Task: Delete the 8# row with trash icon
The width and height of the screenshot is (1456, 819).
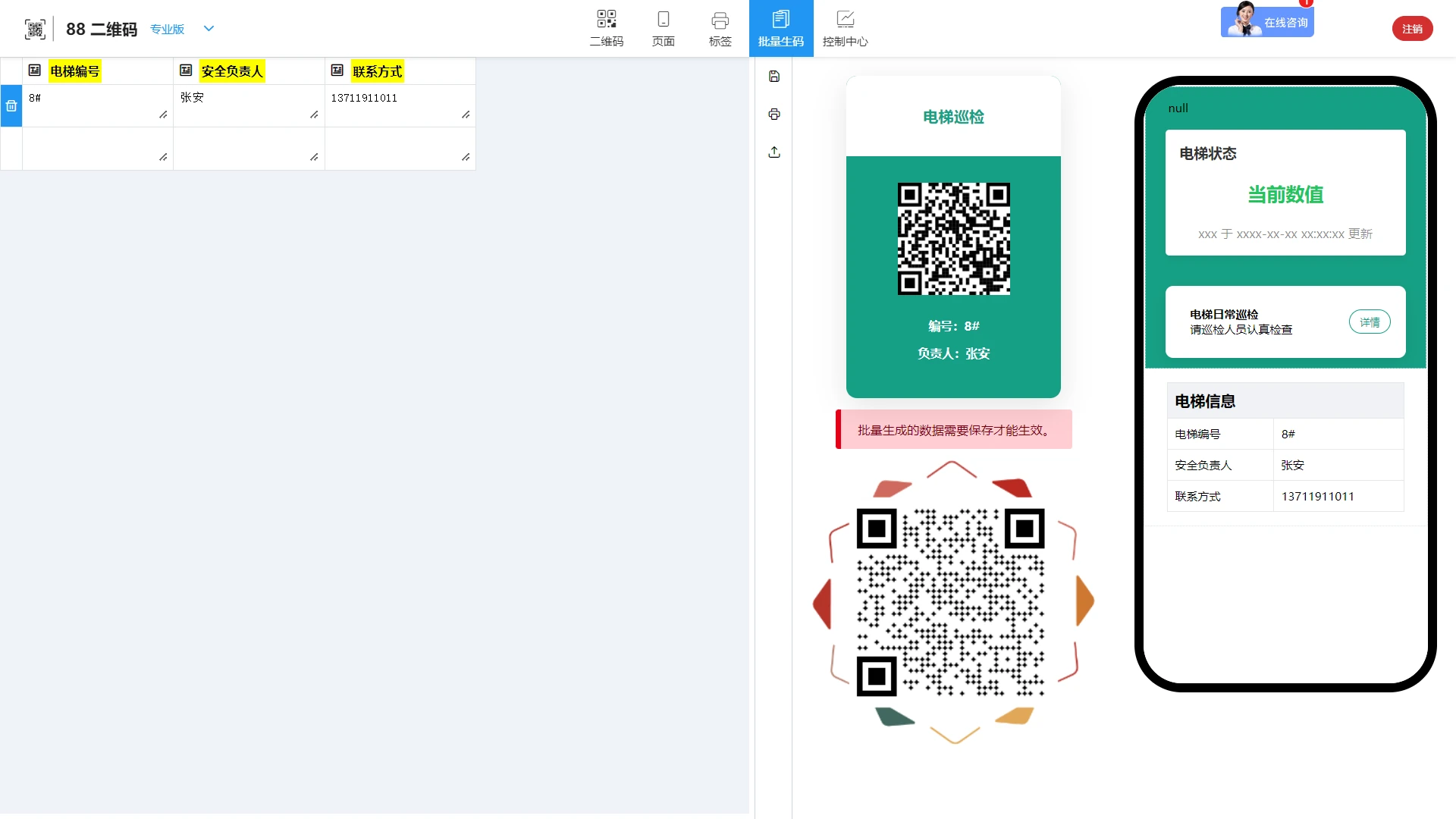Action: coord(11,106)
